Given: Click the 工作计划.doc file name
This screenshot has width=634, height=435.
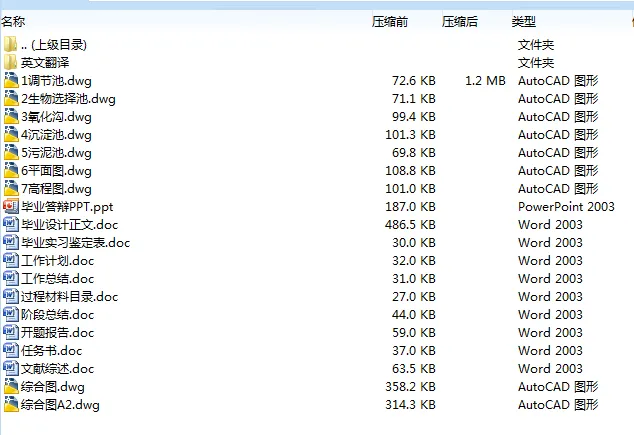Looking at the screenshot, I should tap(58, 261).
